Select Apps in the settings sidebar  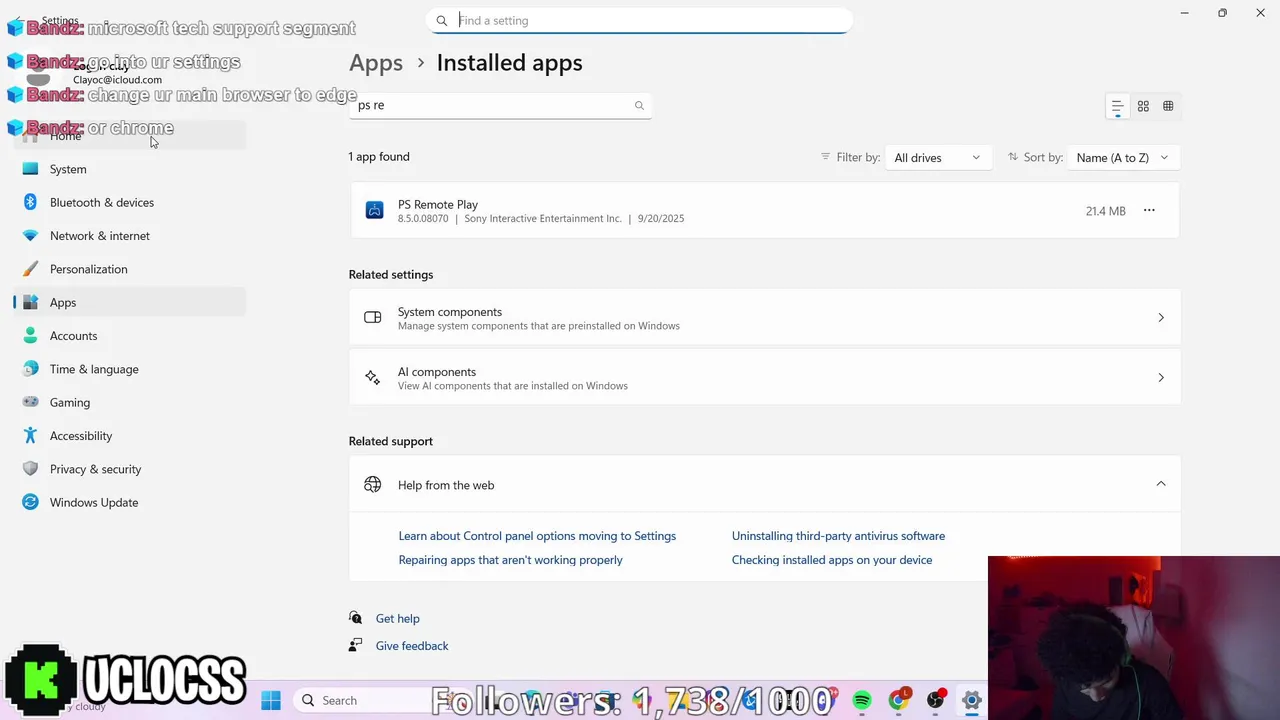[x=129, y=302]
